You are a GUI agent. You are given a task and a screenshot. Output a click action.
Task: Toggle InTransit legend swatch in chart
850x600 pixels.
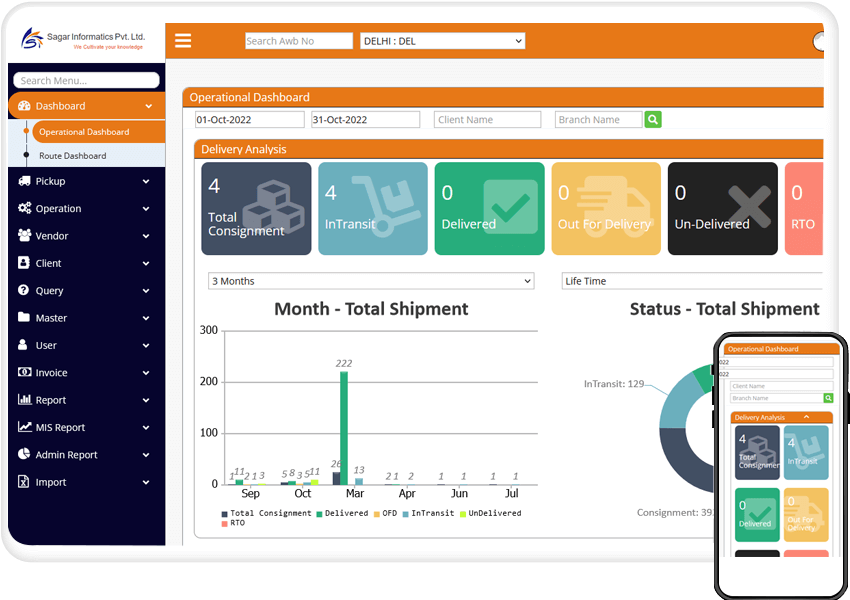pyautogui.click(x=405, y=514)
